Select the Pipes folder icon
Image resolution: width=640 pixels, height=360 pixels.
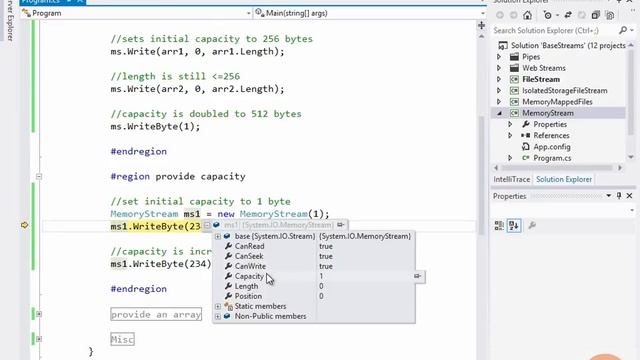click(x=514, y=57)
